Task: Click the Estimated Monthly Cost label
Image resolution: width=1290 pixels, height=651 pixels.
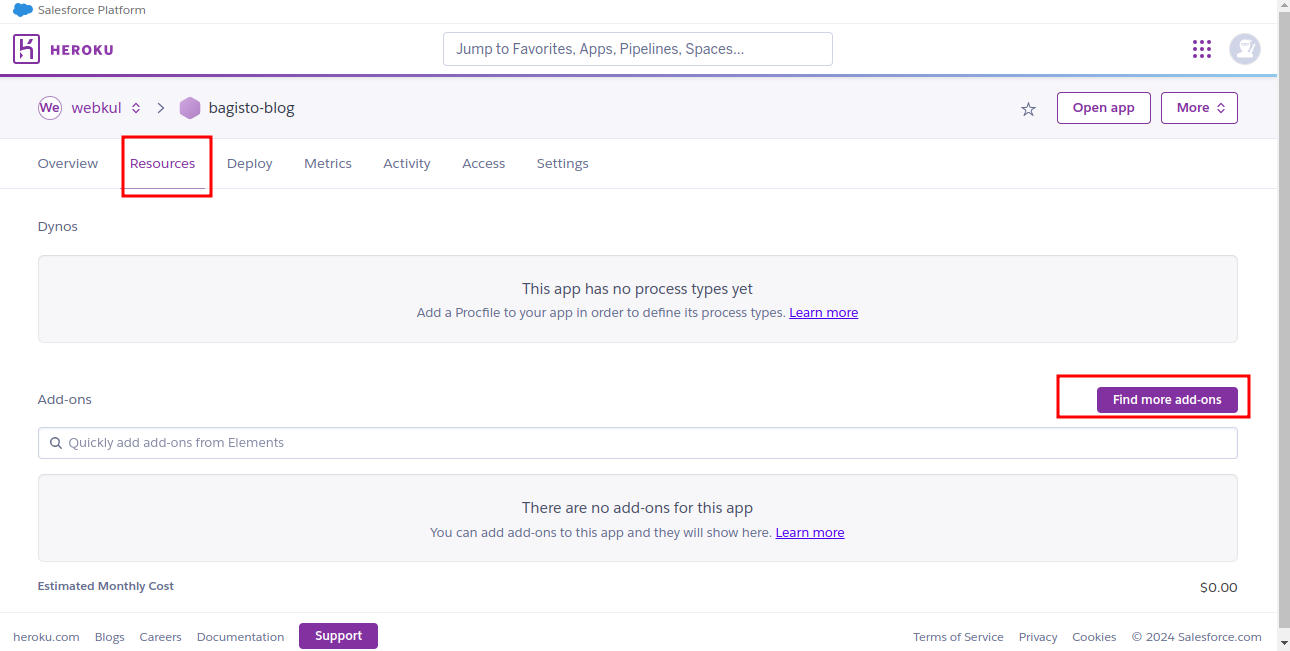Action: [106, 586]
